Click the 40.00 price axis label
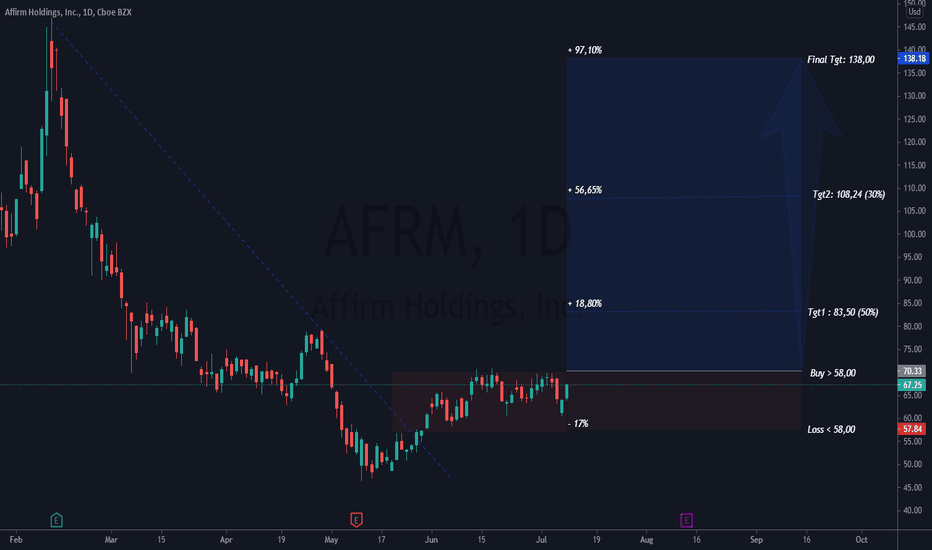Image resolution: width=932 pixels, height=550 pixels. click(x=914, y=511)
